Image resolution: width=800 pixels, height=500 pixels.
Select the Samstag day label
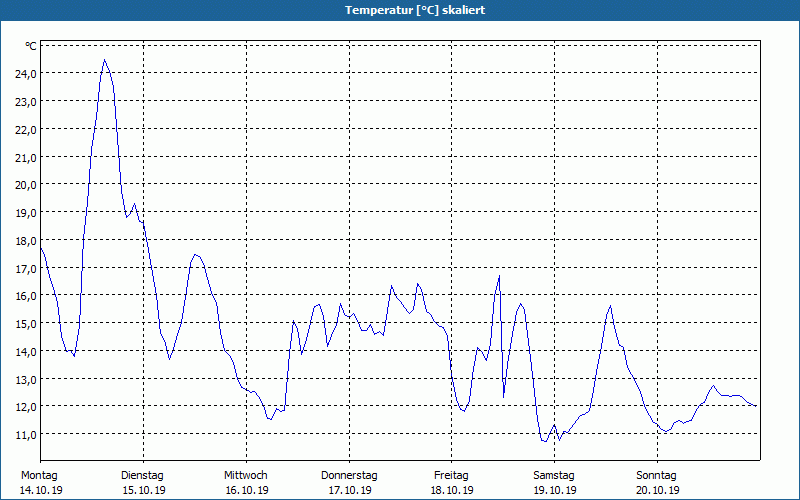point(554,475)
